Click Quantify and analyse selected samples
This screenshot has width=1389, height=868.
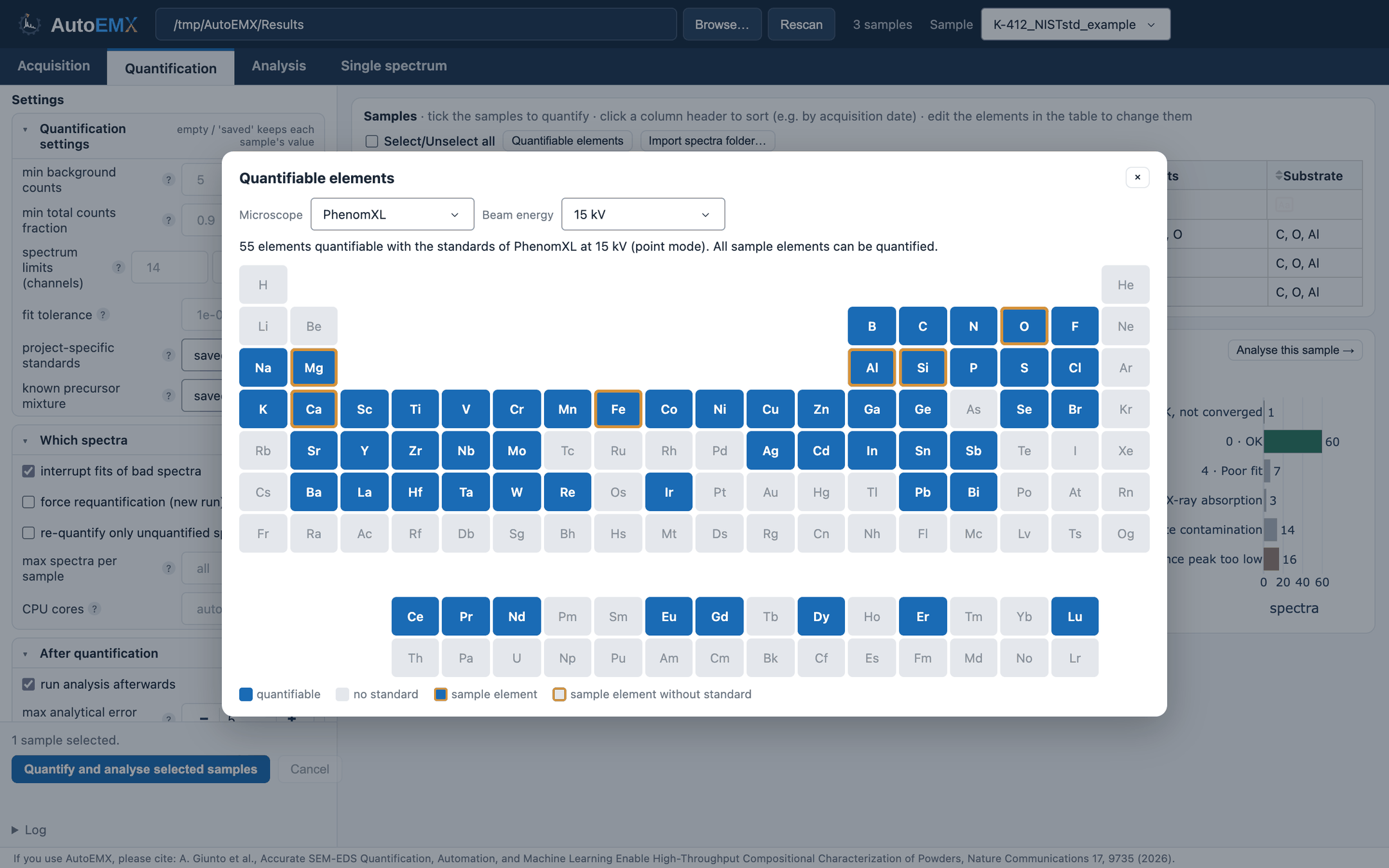click(x=140, y=769)
